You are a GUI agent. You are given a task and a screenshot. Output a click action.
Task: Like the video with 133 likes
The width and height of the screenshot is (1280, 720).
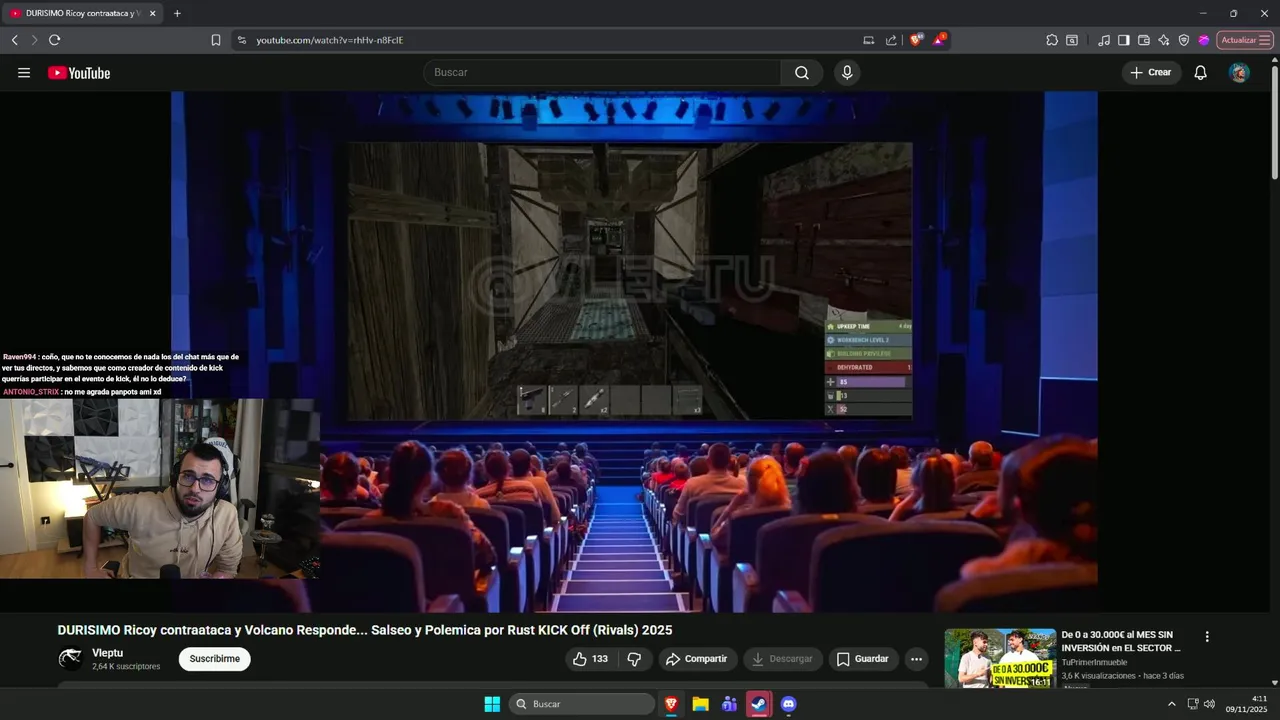point(590,659)
